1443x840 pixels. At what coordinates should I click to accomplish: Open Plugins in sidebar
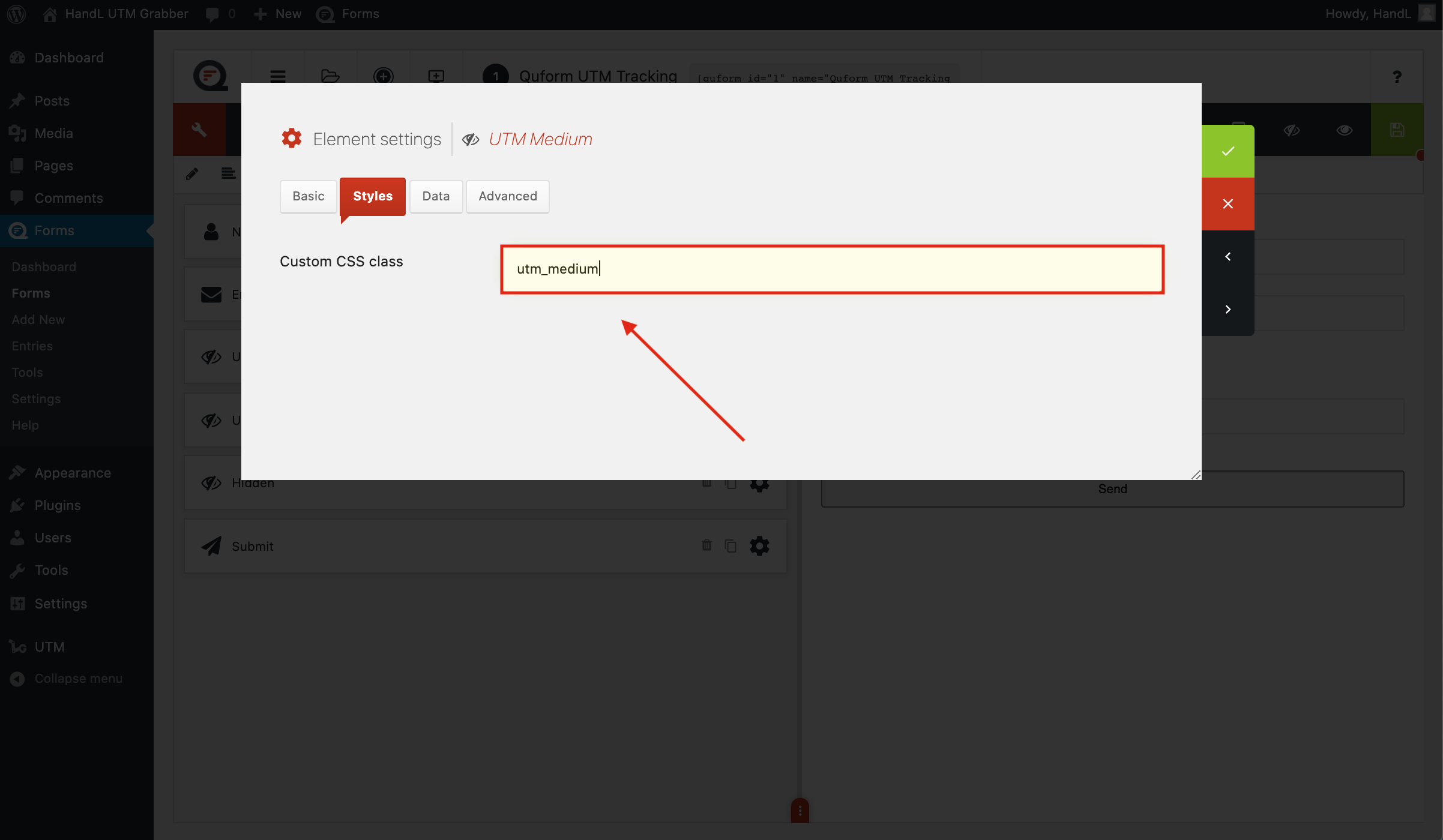tap(77, 505)
